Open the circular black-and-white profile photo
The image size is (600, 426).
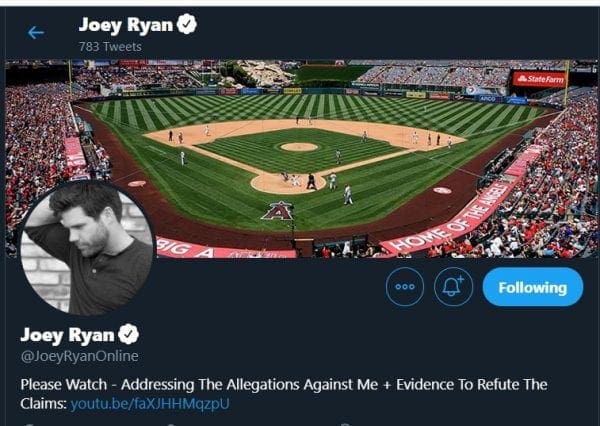(x=86, y=247)
